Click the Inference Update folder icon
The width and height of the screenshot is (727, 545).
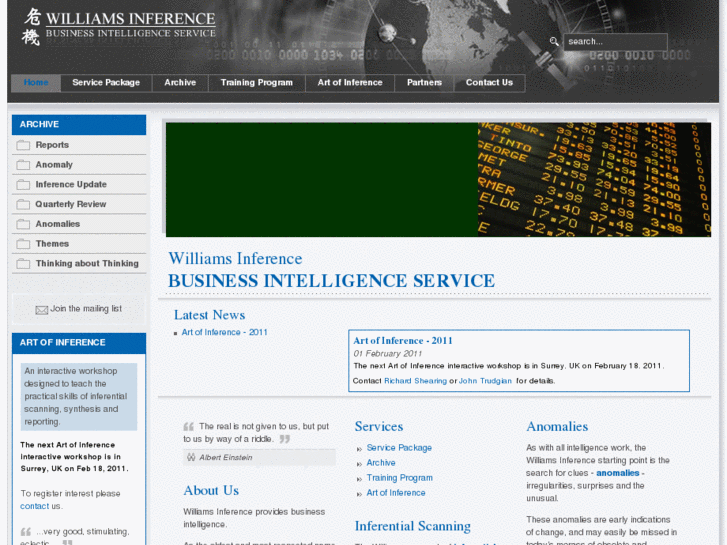pos(23,185)
